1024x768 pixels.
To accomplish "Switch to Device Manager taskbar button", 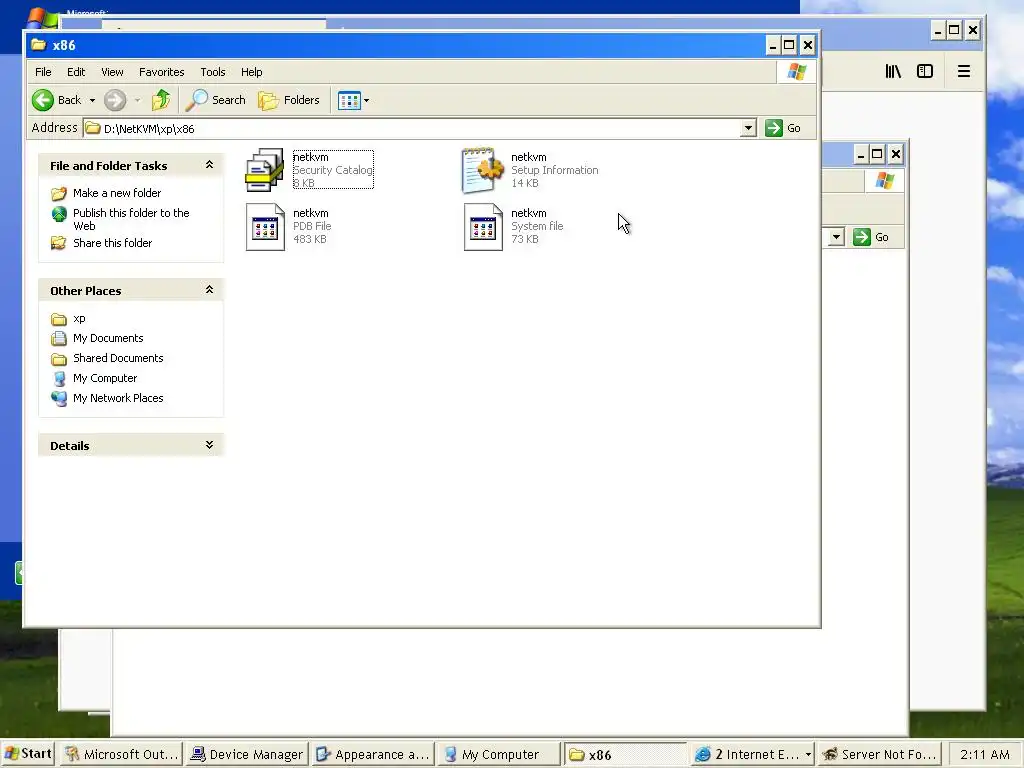I will point(248,754).
